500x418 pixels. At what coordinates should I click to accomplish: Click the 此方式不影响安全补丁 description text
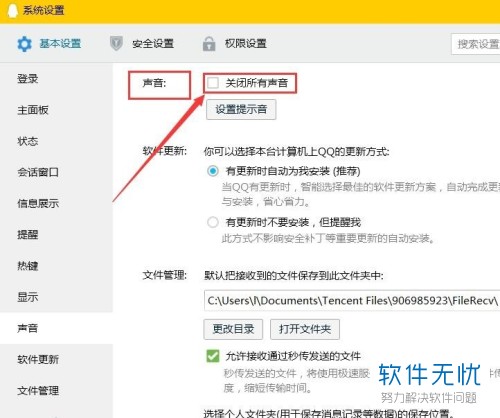coord(328,239)
